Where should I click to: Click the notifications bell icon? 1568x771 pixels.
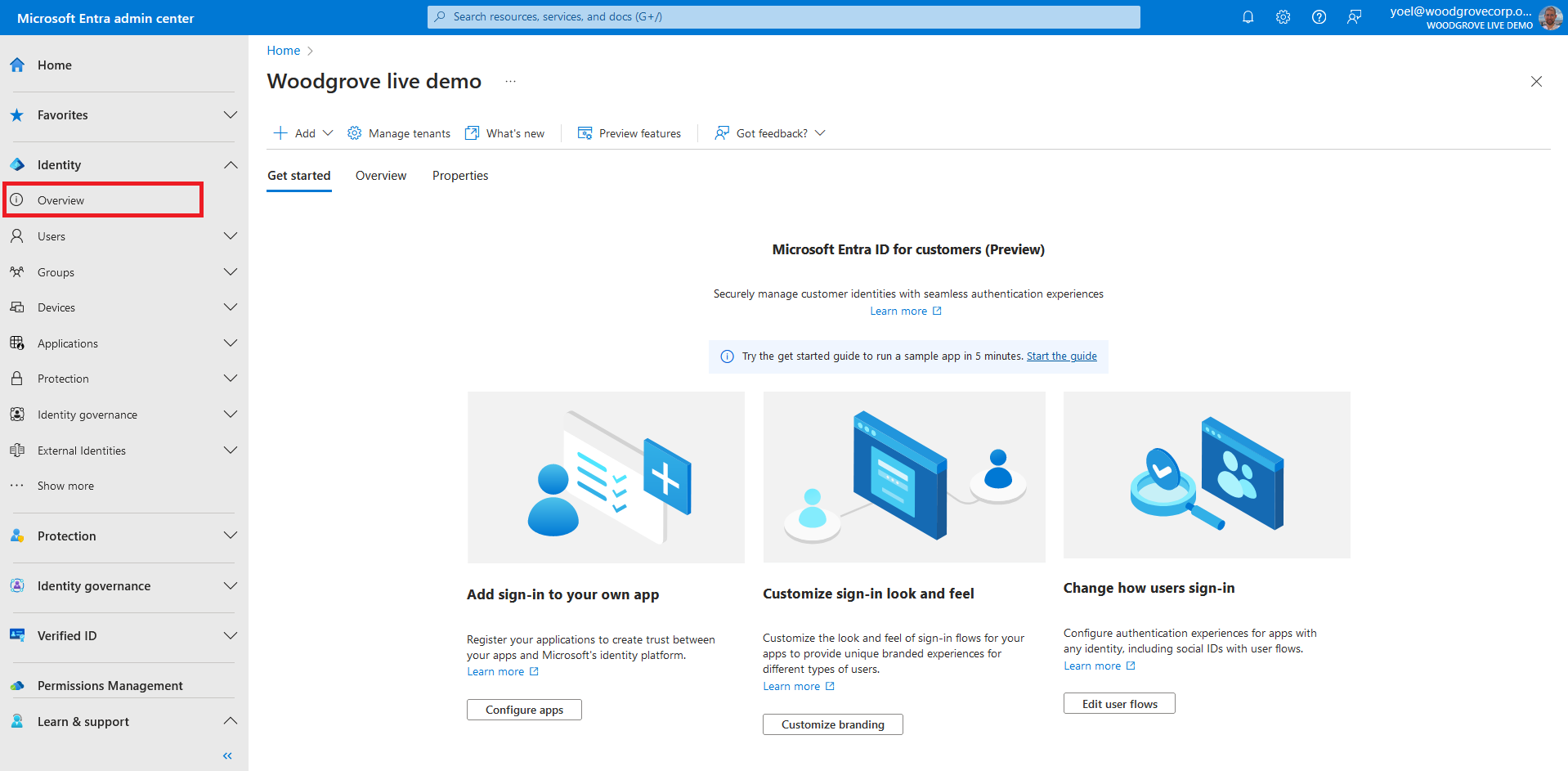pyautogui.click(x=1248, y=17)
